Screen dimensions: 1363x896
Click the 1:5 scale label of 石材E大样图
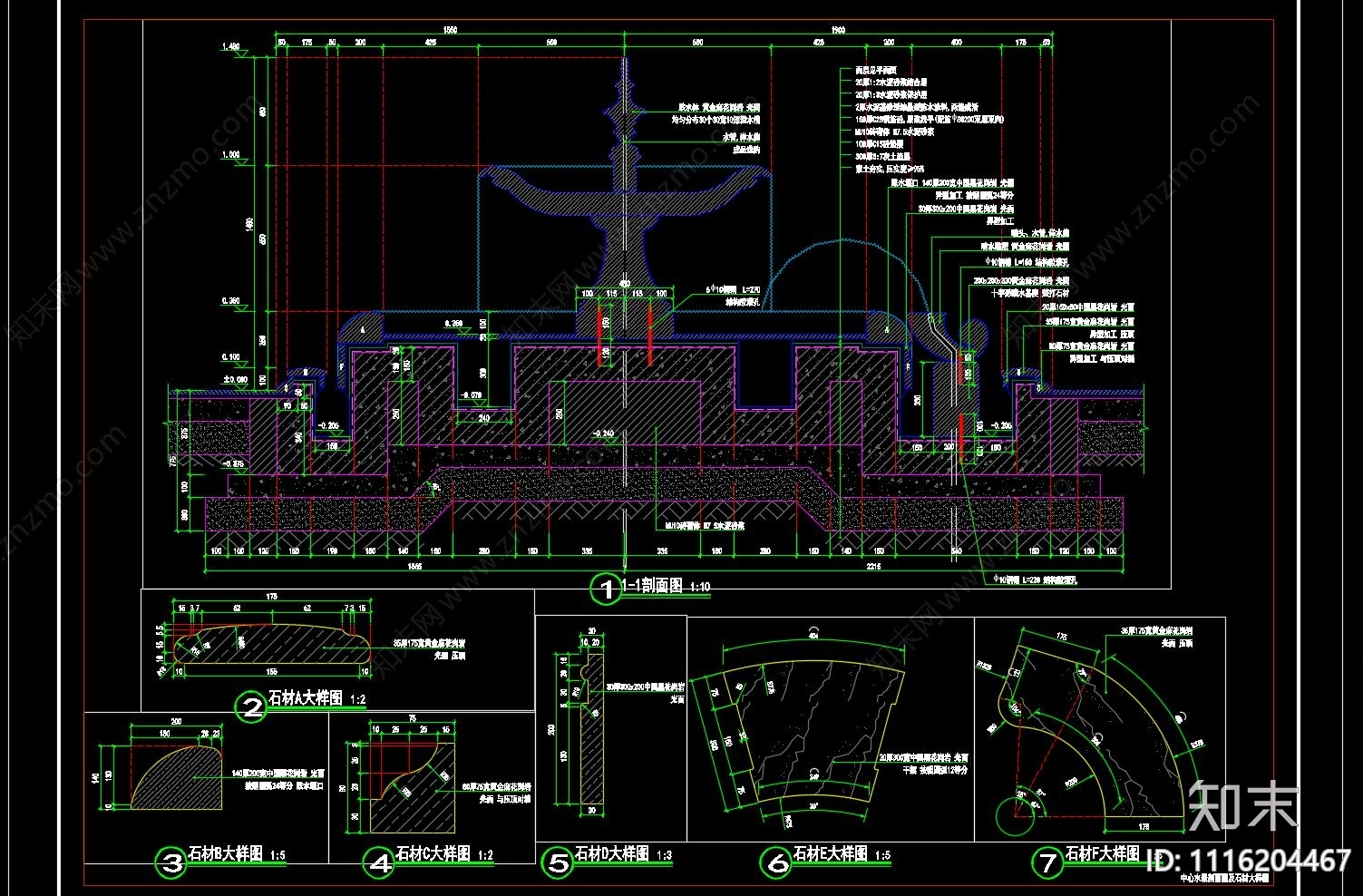(x=882, y=855)
